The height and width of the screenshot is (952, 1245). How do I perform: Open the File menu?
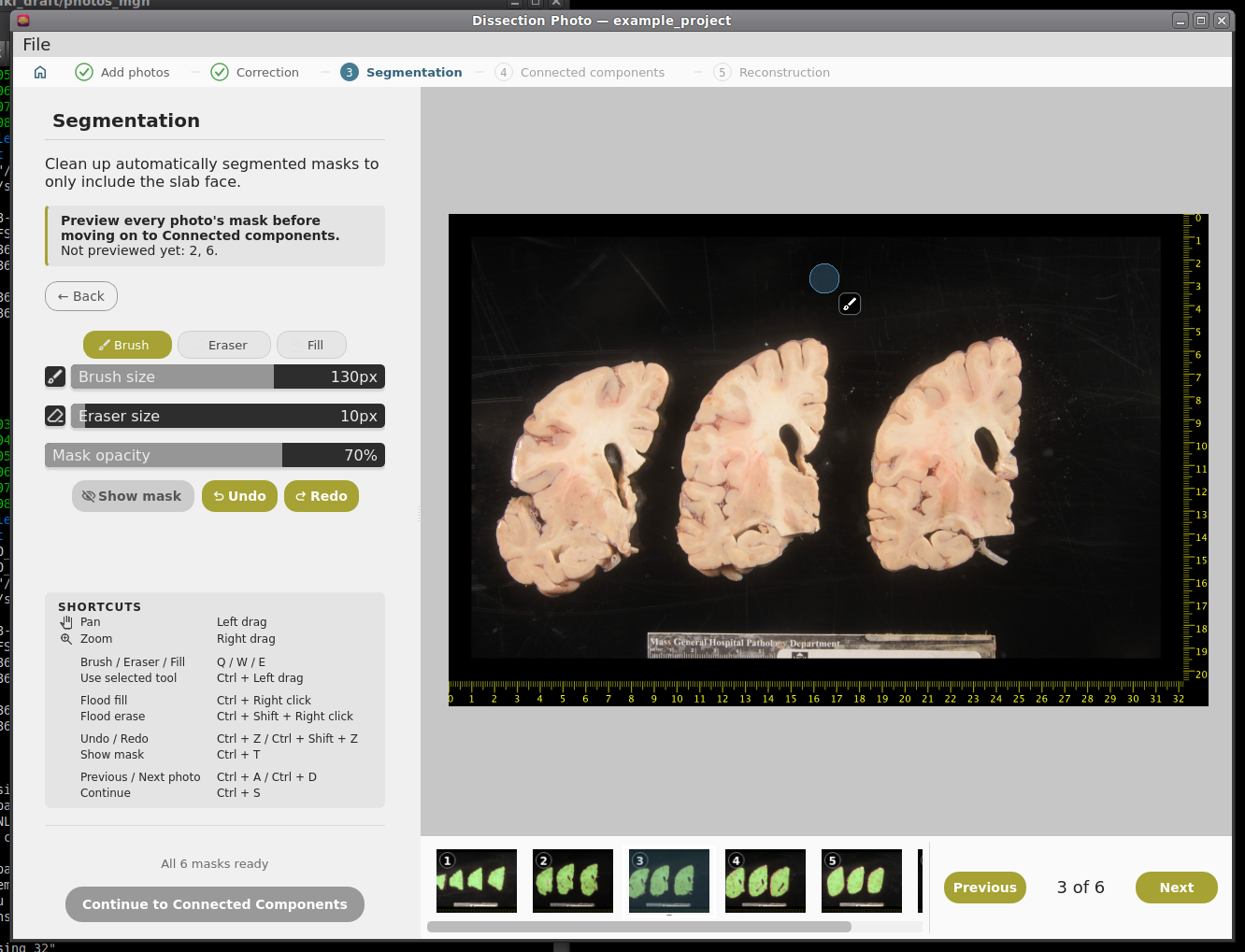[x=36, y=45]
